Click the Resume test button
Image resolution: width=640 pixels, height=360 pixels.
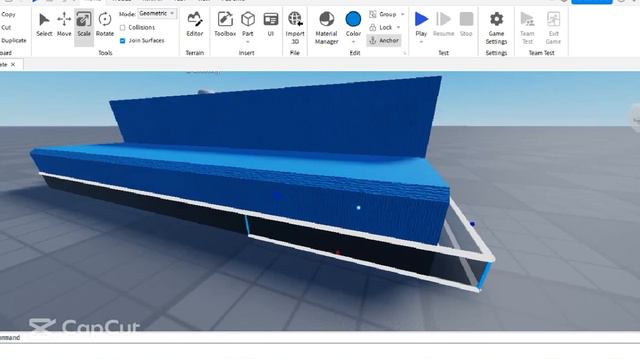coord(444,25)
